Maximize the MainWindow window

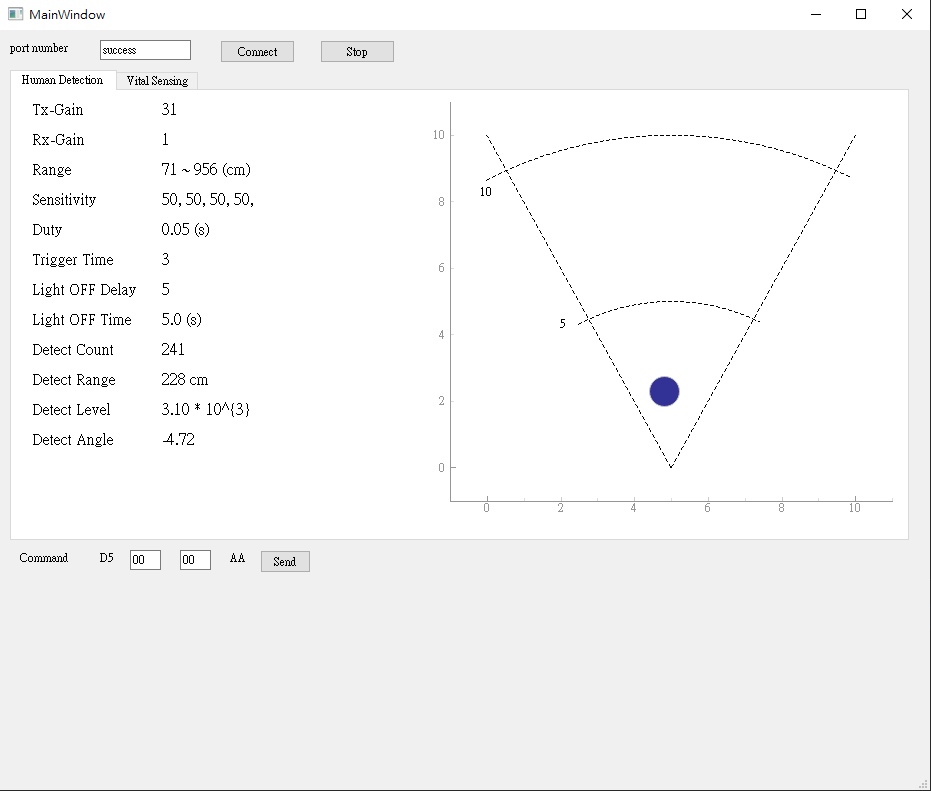861,14
